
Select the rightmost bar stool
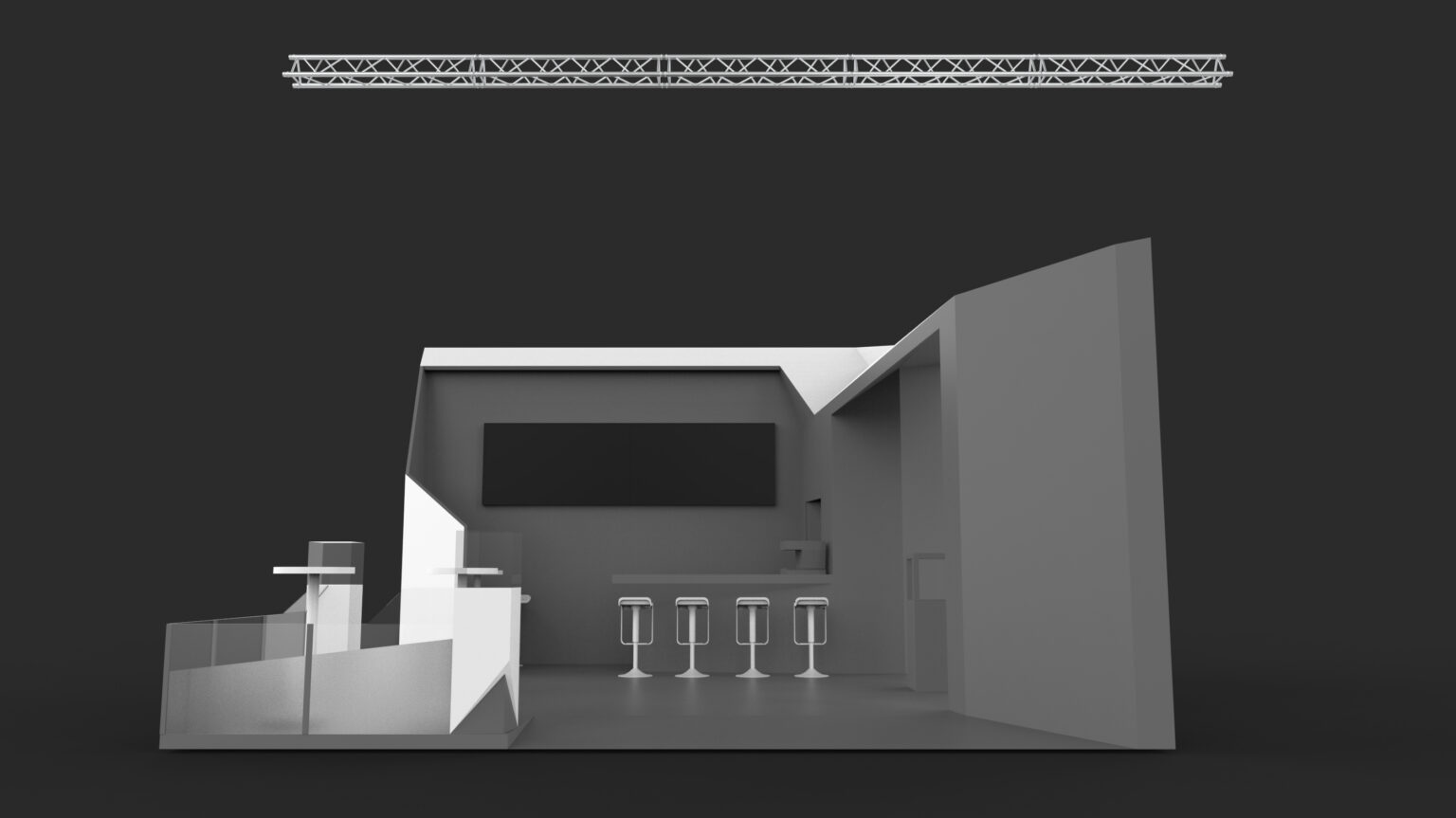pyautogui.click(x=809, y=635)
